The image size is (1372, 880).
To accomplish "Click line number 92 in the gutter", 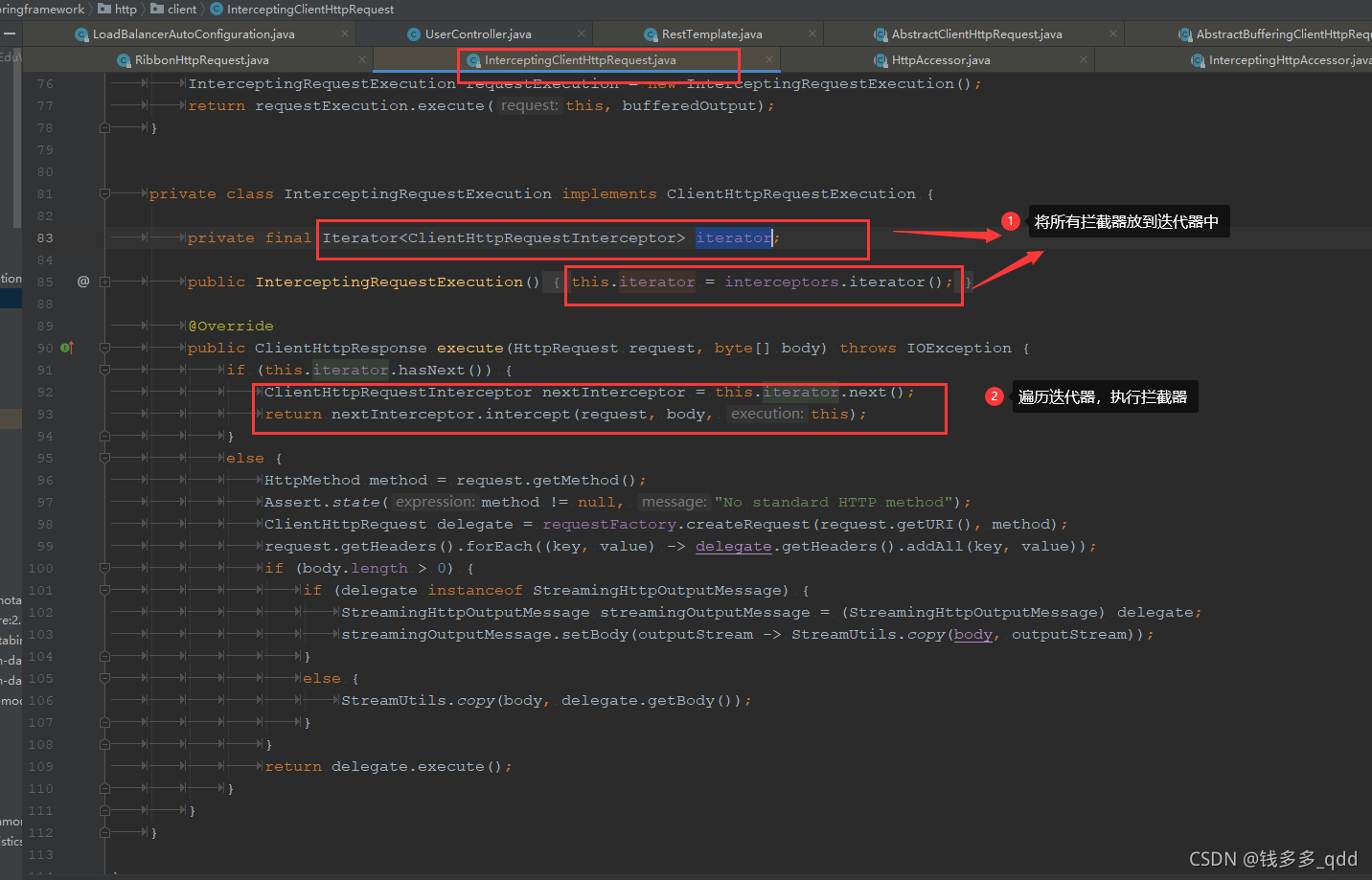I will tap(45, 392).
